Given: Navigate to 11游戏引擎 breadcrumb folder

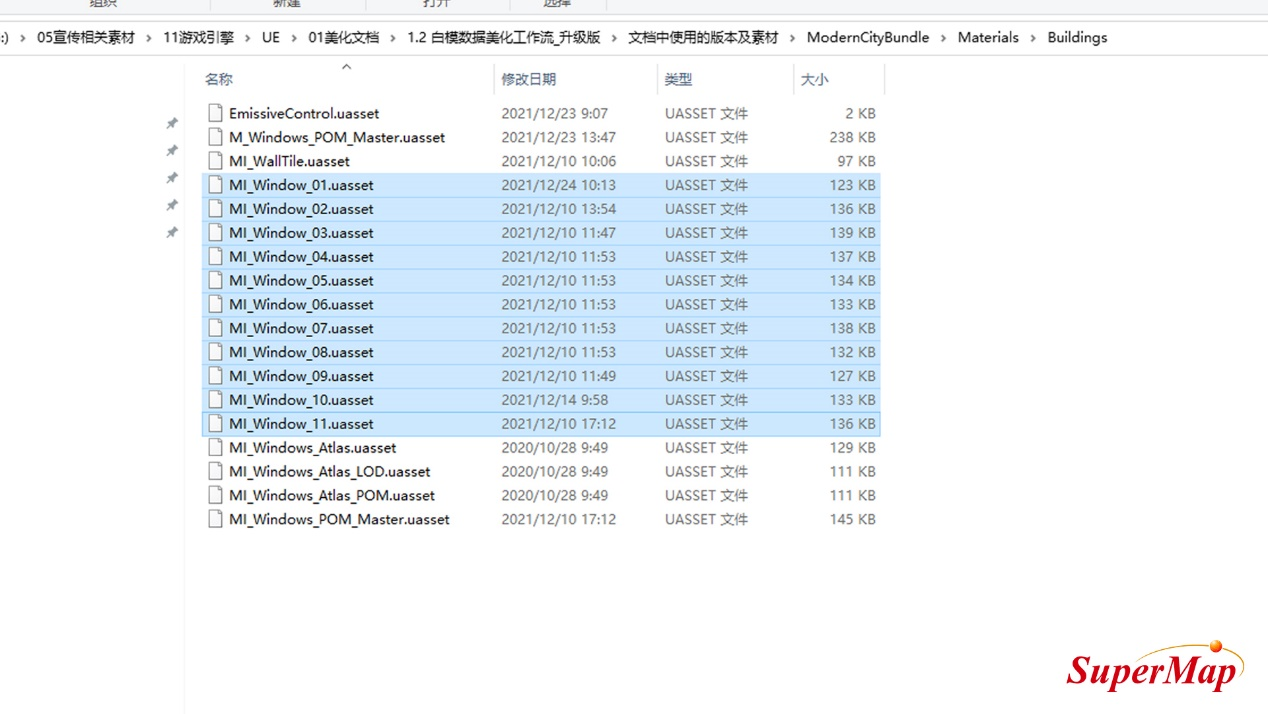Looking at the screenshot, I should coord(198,38).
